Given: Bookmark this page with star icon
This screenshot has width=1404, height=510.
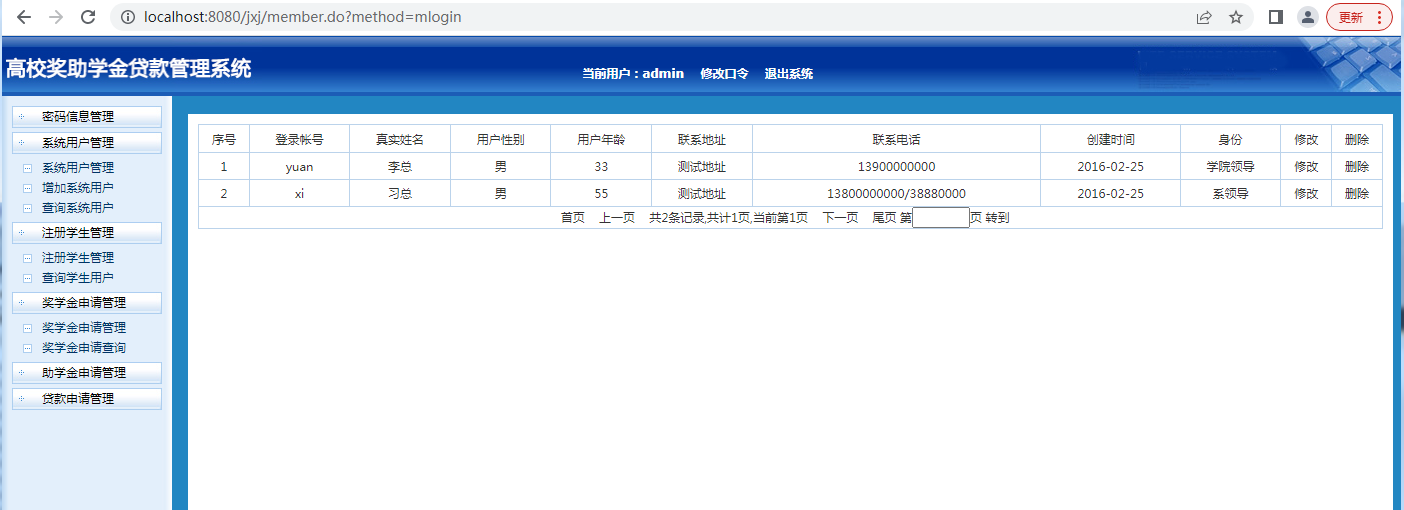Looking at the screenshot, I should 1236,17.
